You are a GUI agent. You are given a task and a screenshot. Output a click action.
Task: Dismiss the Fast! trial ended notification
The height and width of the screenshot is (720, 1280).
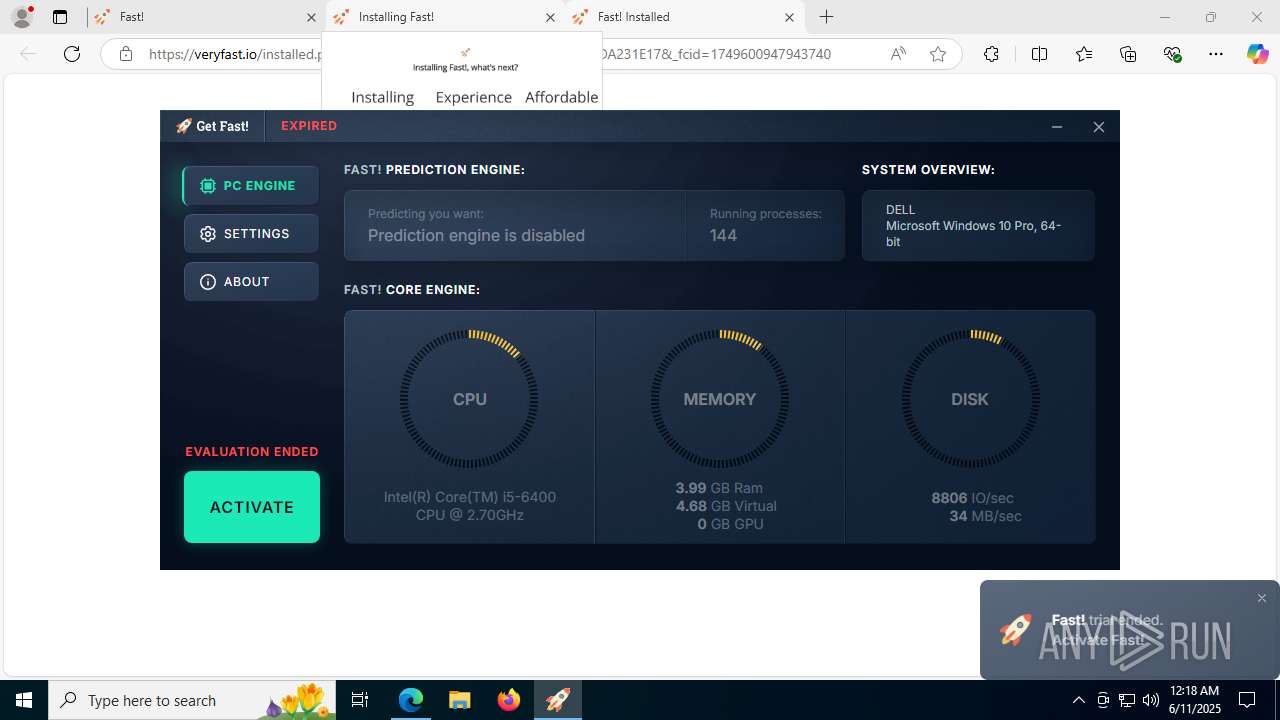pos(1262,598)
